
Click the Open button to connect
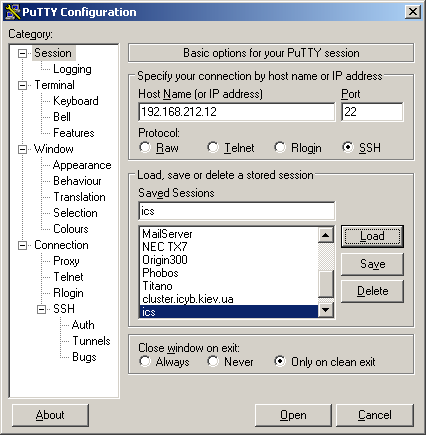(293, 415)
